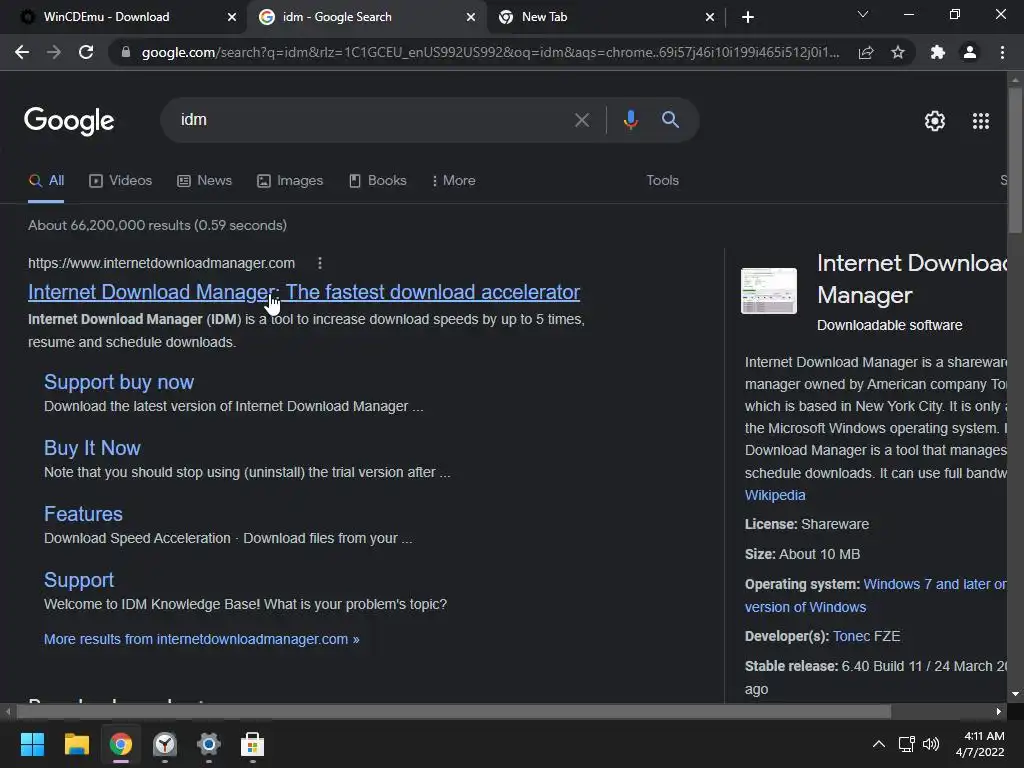Go back with the browser back arrow
The width and height of the screenshot is (1024, 768).
(x=22, y=52)
